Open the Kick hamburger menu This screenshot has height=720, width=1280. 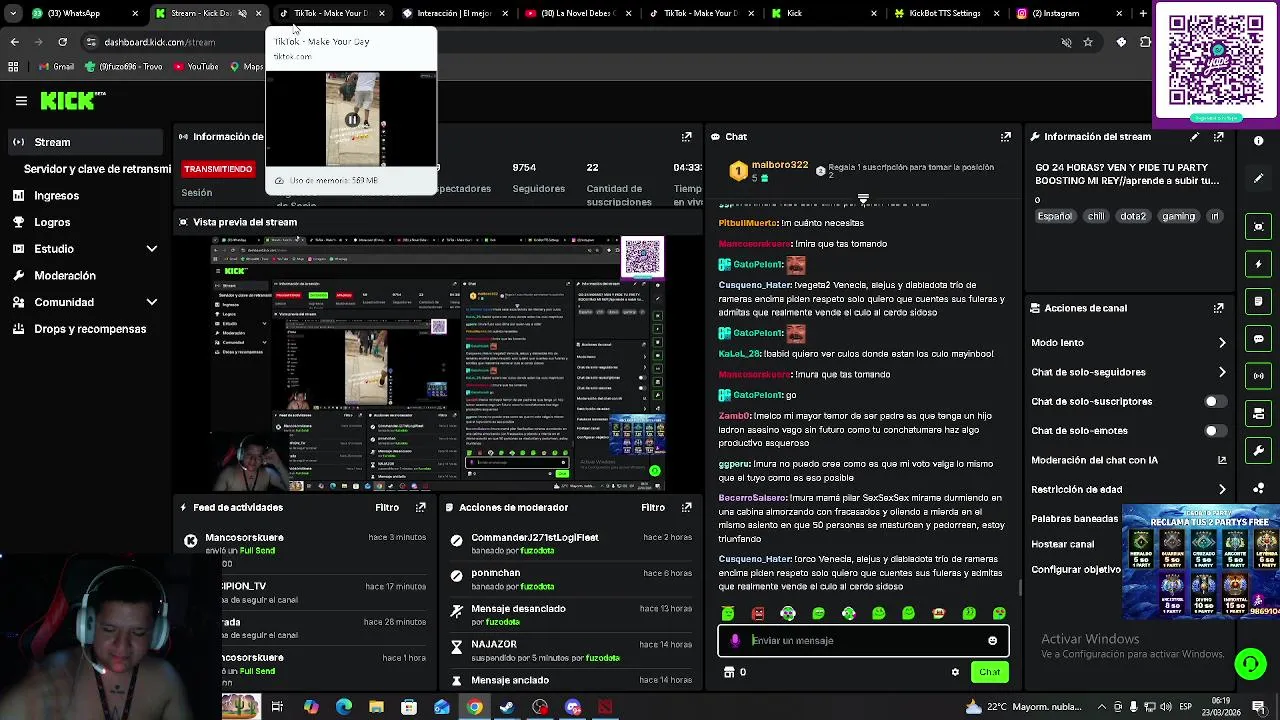coord(21,100)
